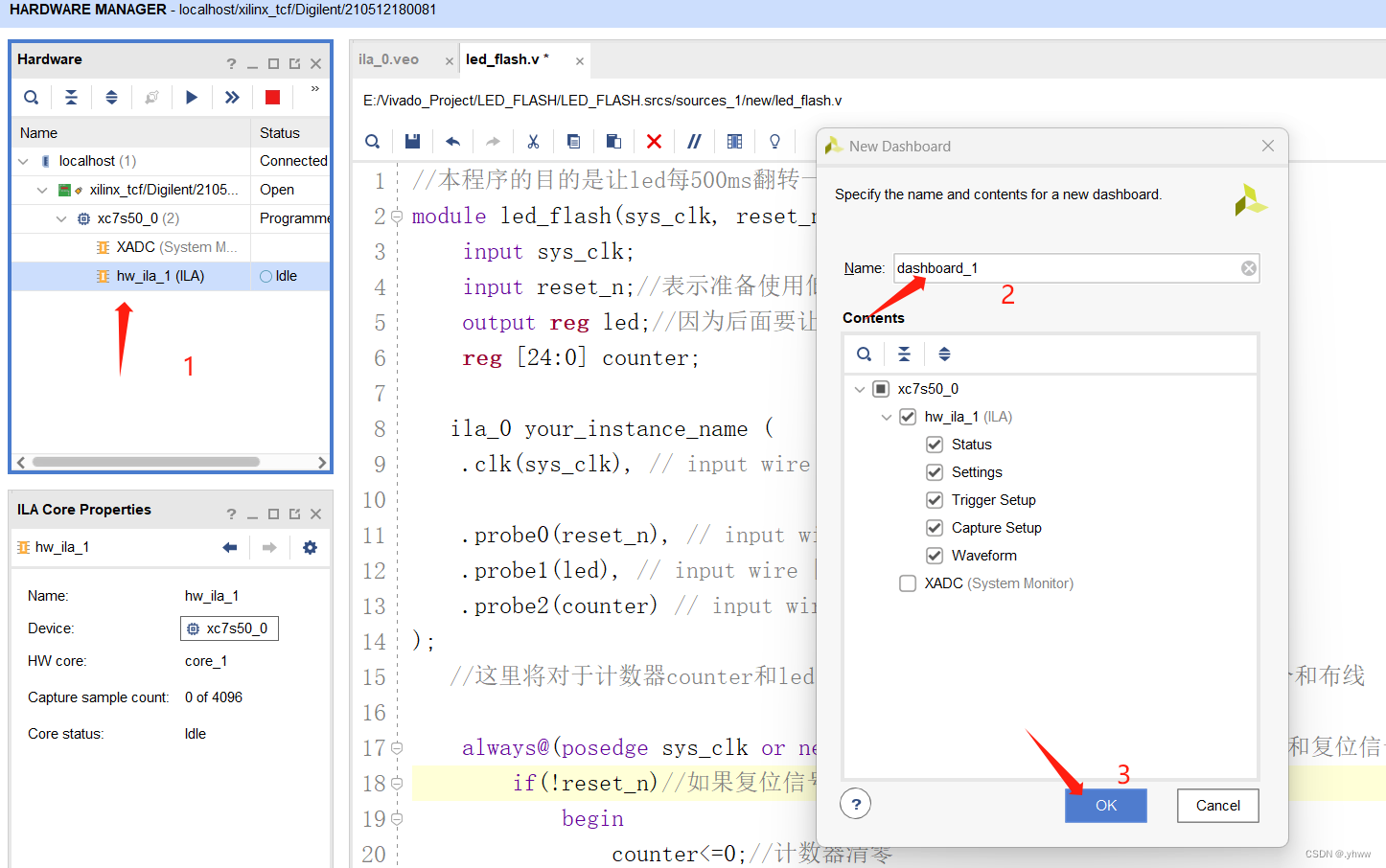Close the New Dashboard dialog window
1386x868 pixels.
1268,146
